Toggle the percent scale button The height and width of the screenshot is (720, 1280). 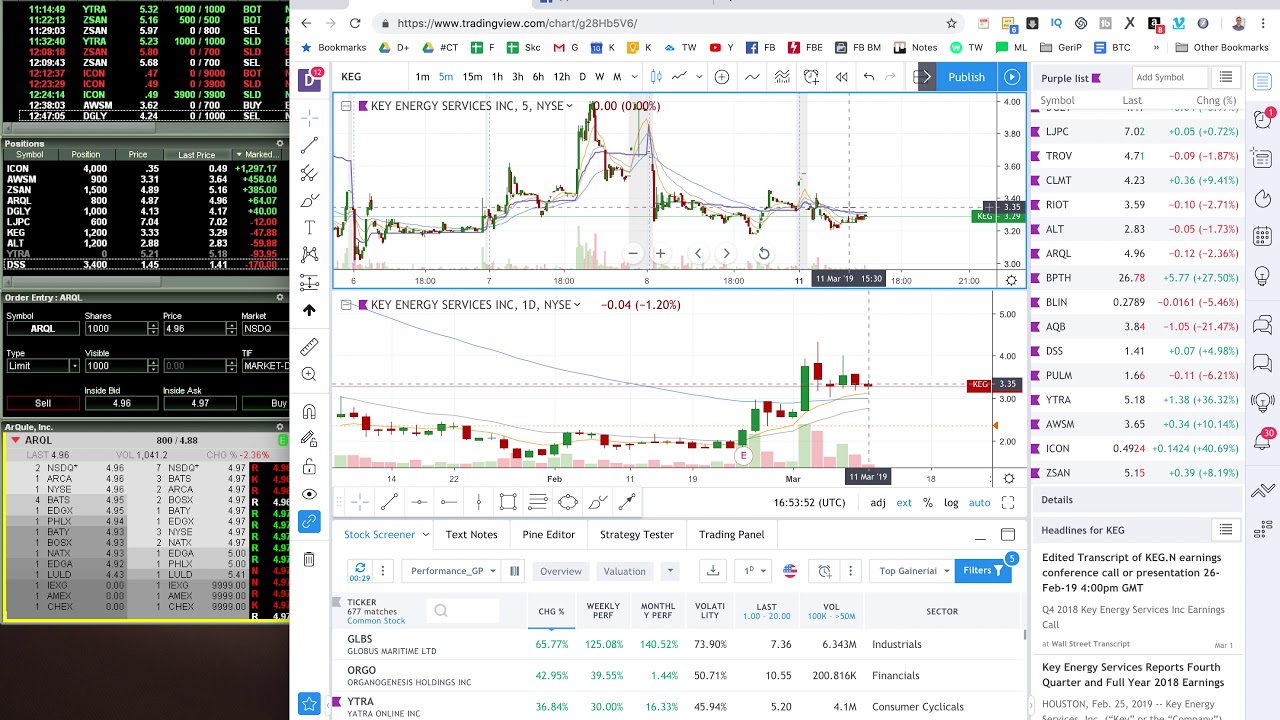928,503
